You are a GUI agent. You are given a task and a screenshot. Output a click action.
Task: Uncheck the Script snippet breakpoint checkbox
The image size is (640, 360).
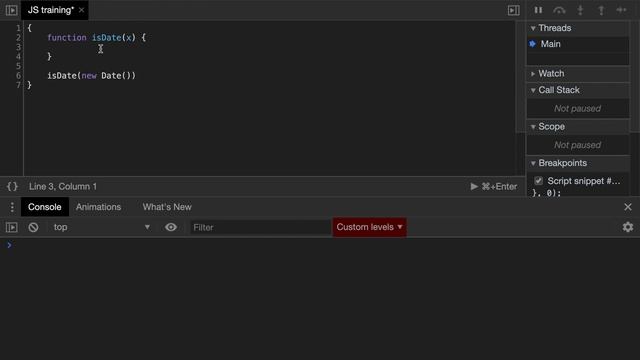538,181
